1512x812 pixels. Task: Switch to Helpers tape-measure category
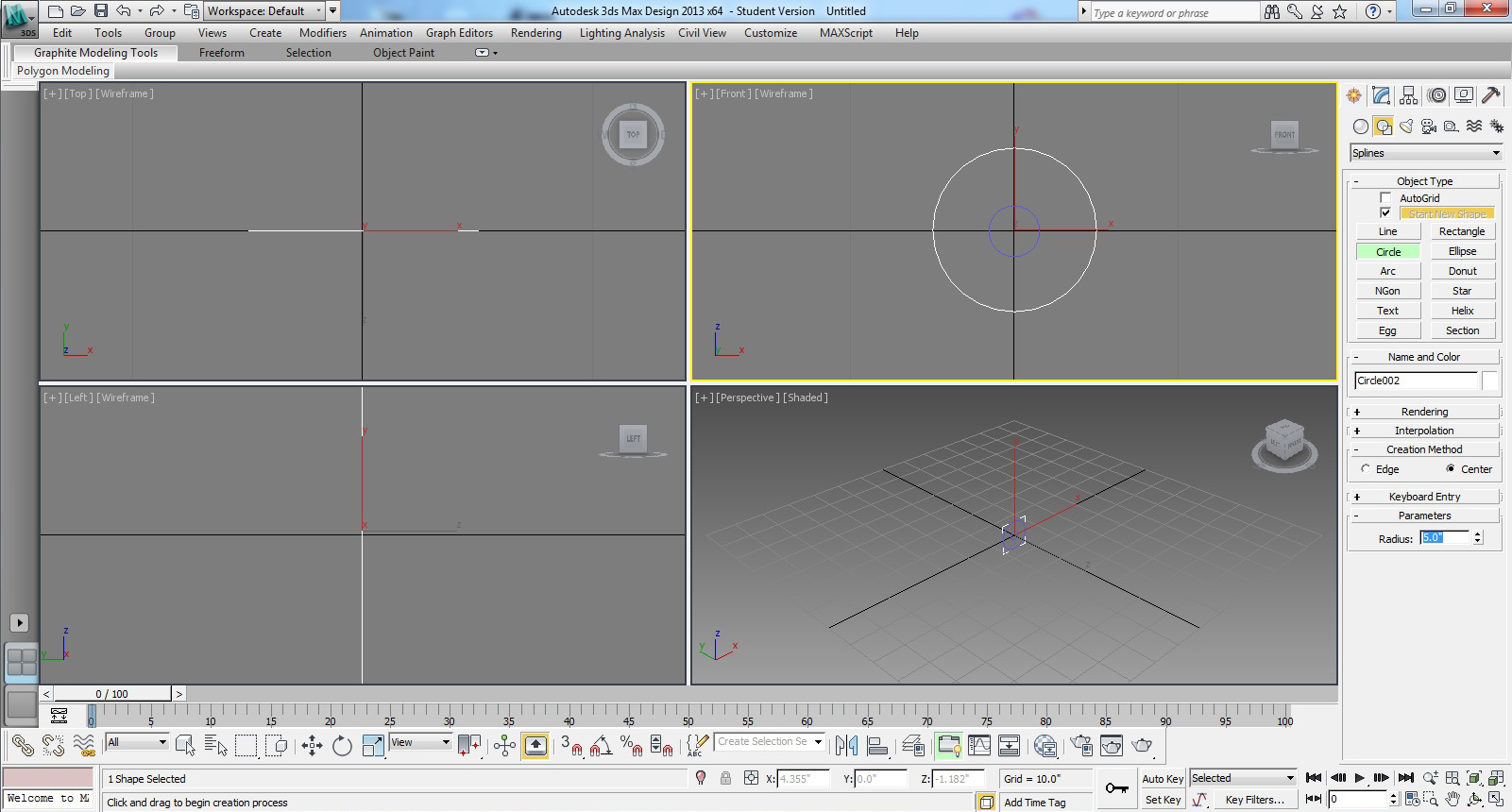tap(1452, 127)
